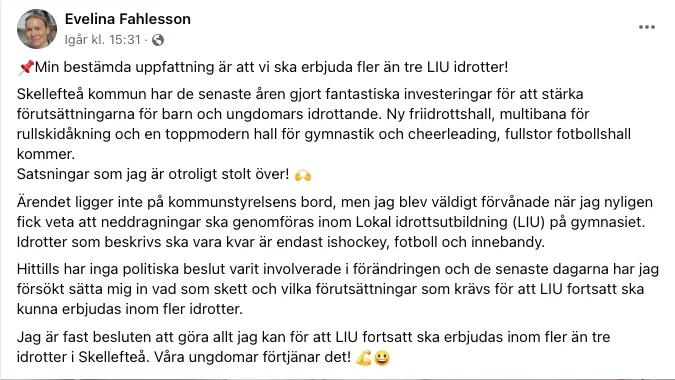
Task: Click the opening line about LIU idrotter
Action: (x=263, y=67)
